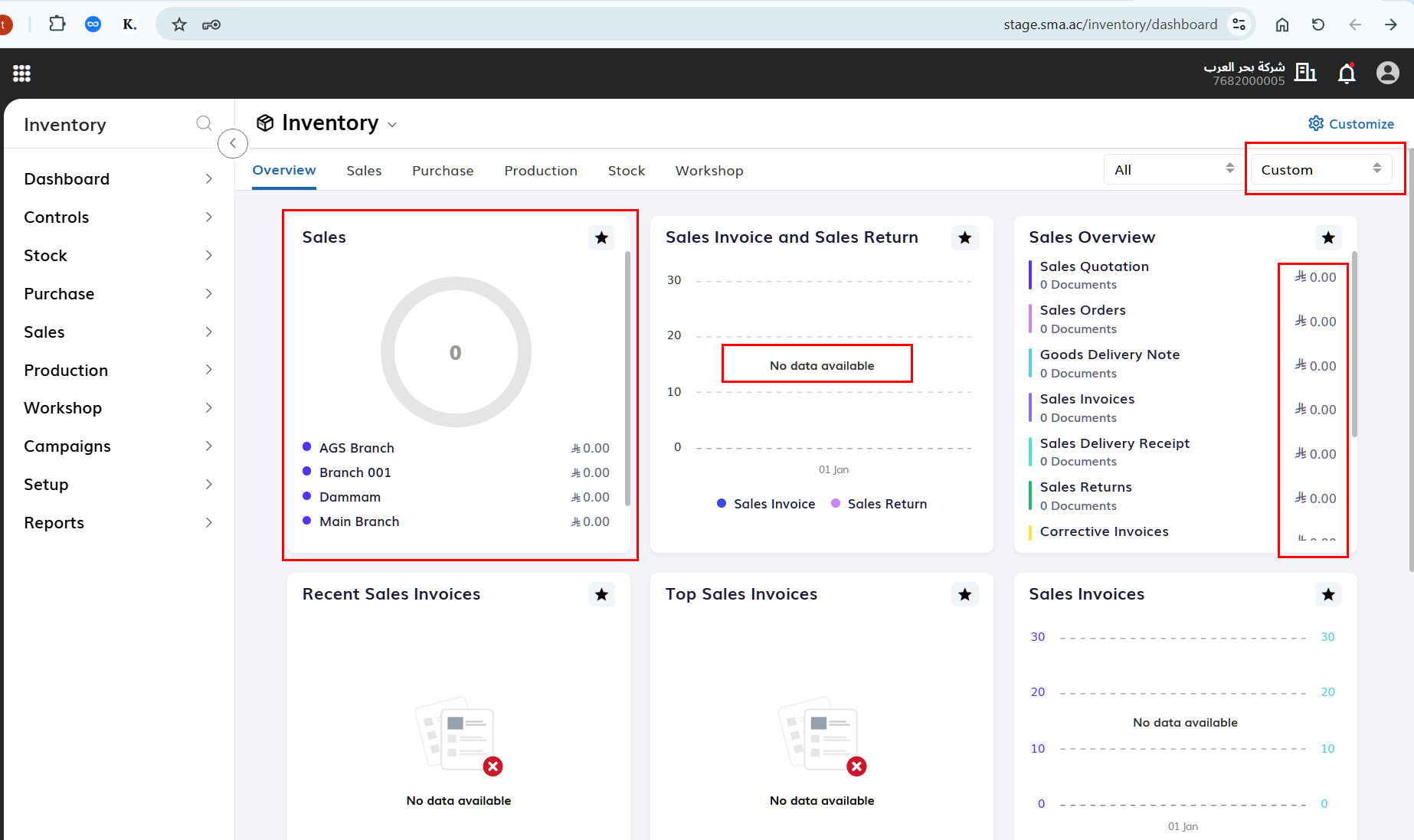The image size is (1414, 840).
Task: Switch to the Purchase tab
Action: (x=443, y=171)
